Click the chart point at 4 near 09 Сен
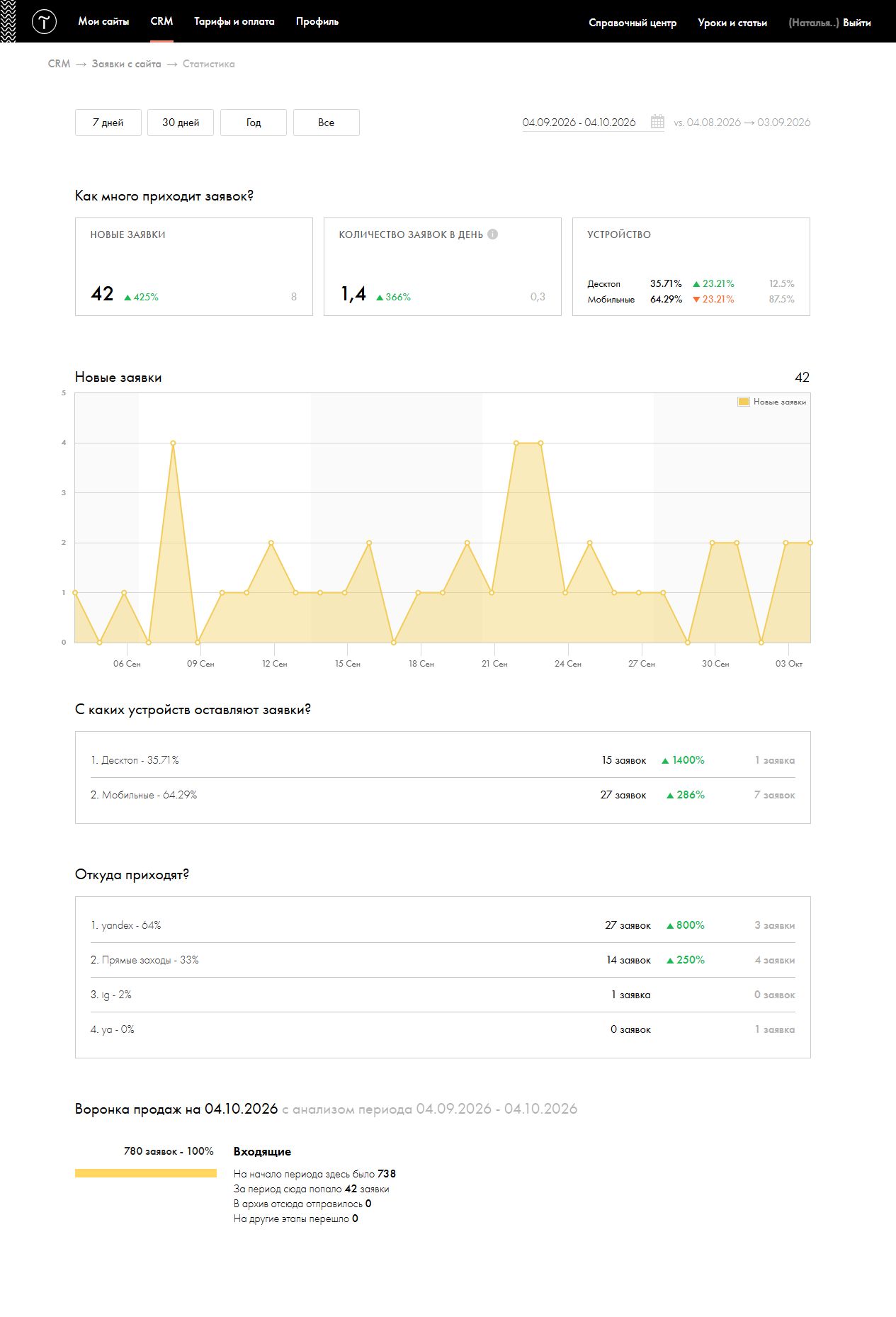 point(173,443)
